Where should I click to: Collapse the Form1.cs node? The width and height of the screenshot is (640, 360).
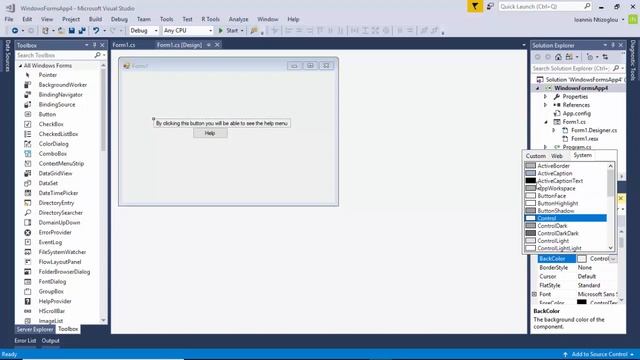pyautogui.click(x=546, y=122)
